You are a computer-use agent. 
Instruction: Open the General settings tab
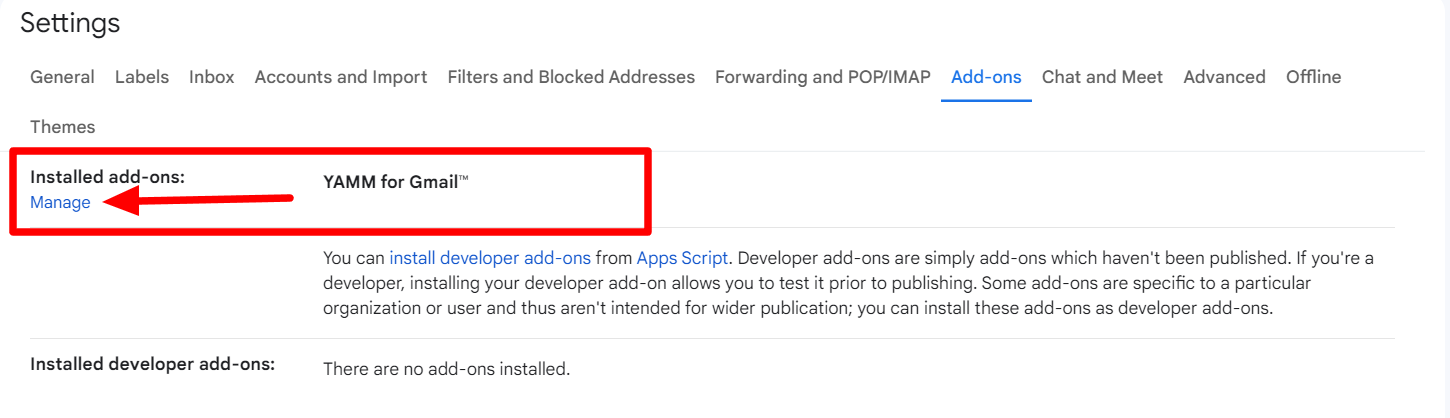pyautogui.click(x=62, y=77)
